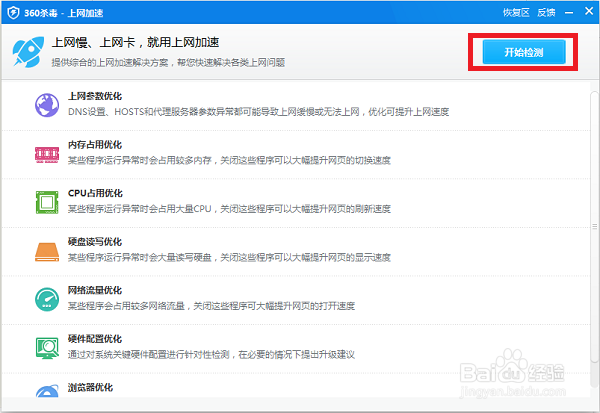Select the purple globe 上网参数优化 icon
Image resolution: width=600 pixels, height=413 pixels.
coord(47,105)
